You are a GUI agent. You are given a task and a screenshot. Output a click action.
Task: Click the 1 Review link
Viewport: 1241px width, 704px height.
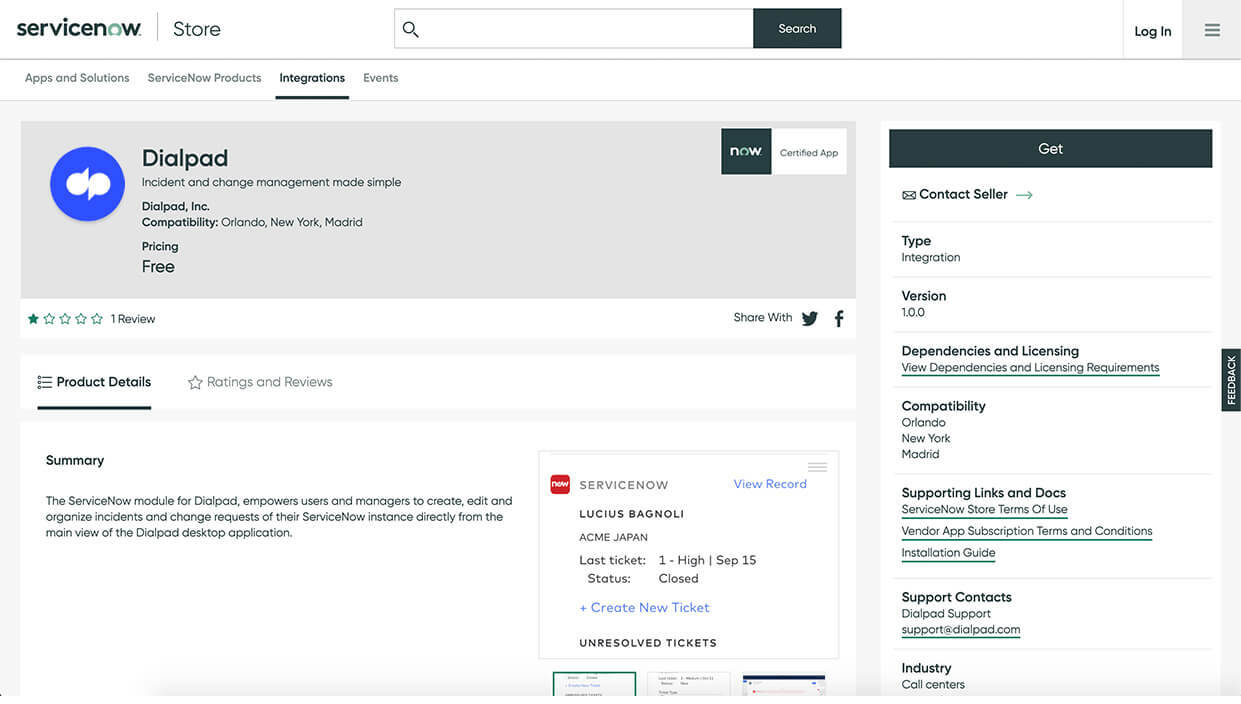click(x=133, y=319)
